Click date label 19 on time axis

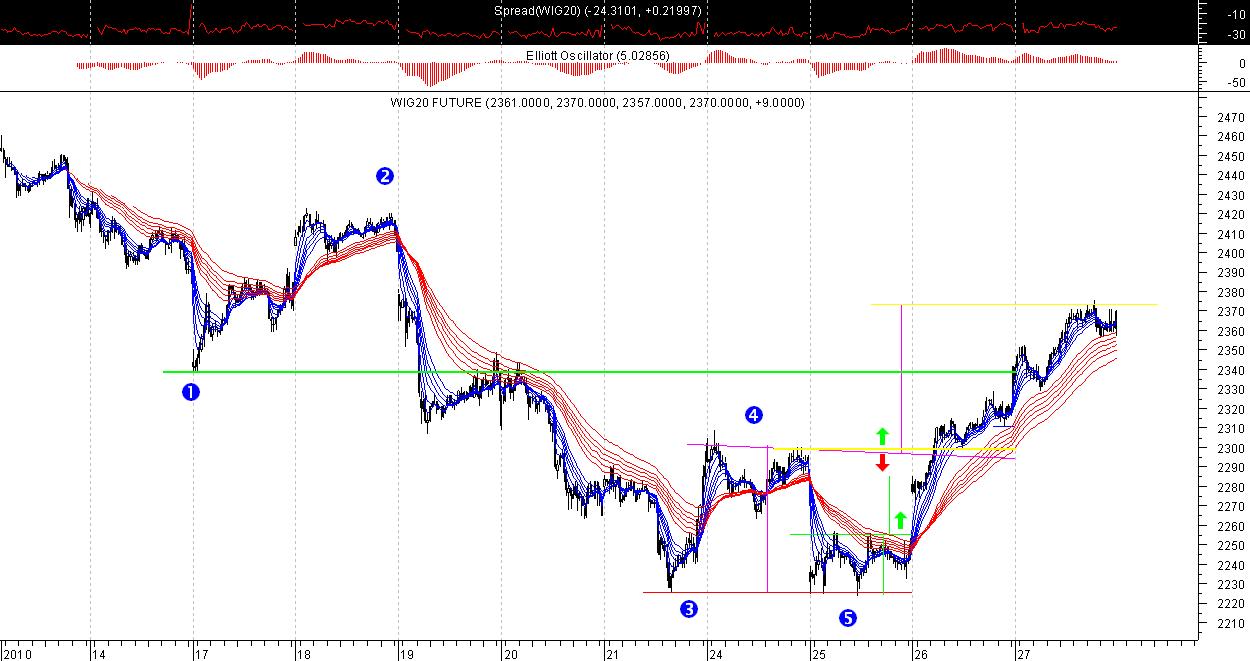[x=407, y=655]
